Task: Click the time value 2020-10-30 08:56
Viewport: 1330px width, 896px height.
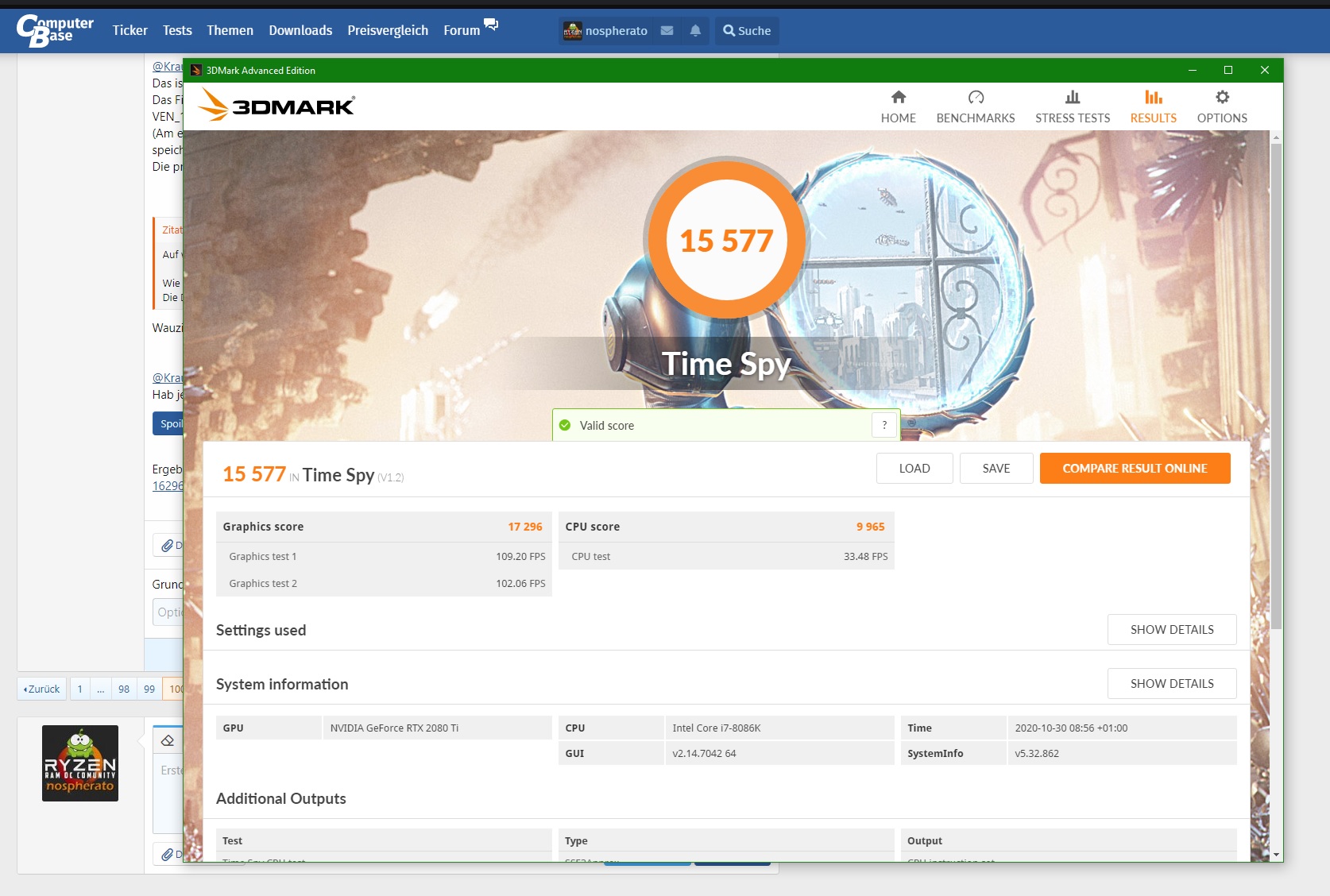Action: click(1122, 728)
